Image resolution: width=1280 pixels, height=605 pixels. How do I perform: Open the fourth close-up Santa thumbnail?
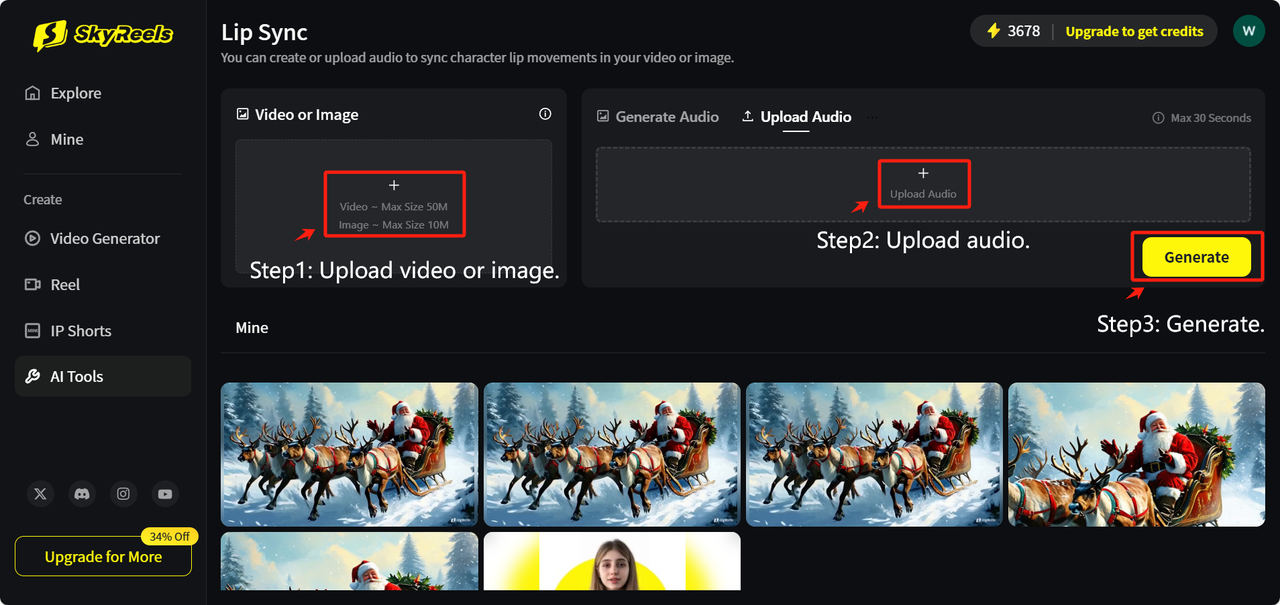click(1137, 454)
